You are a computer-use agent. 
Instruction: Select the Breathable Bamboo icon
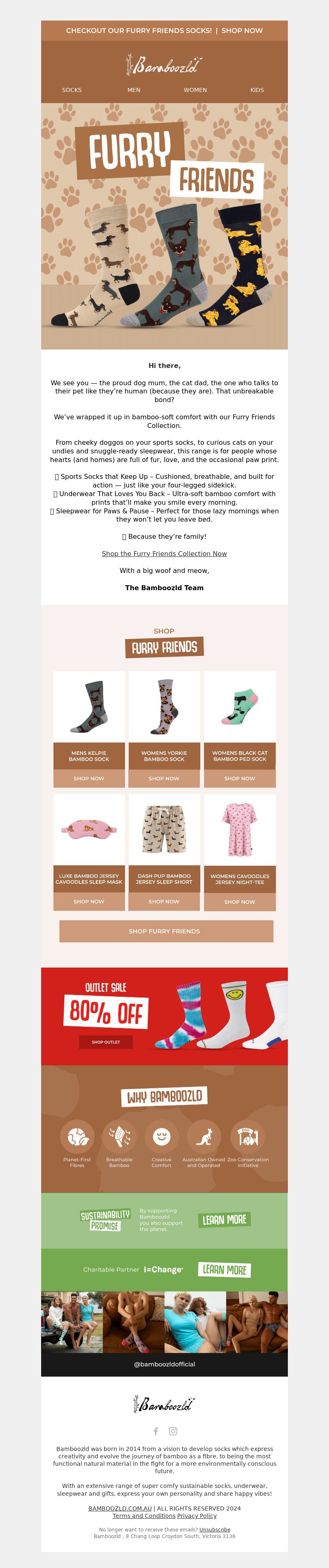119,1136
